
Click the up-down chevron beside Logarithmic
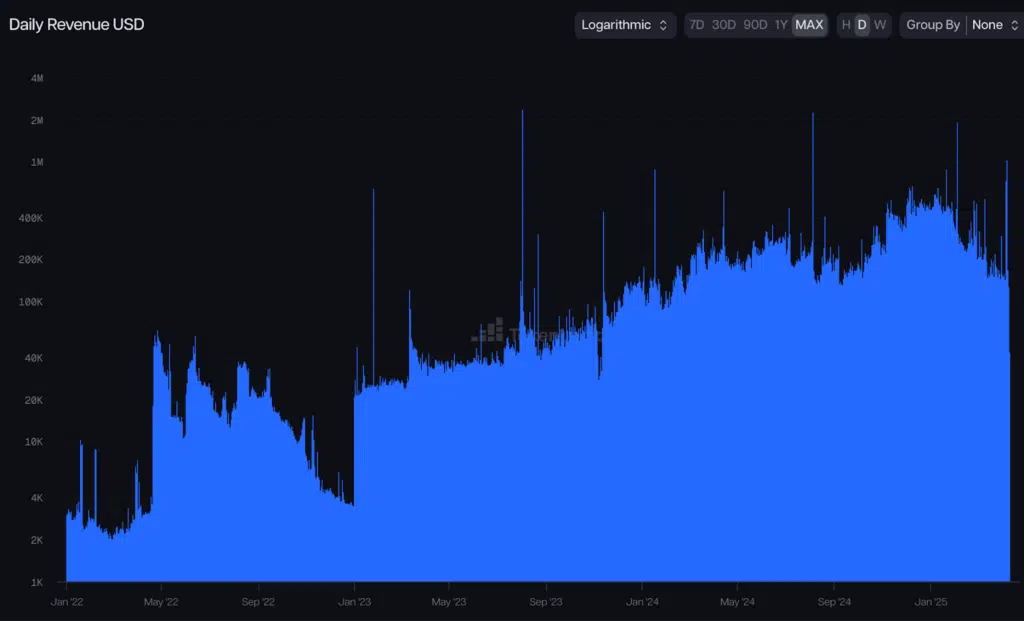click(x=663, y=25)
